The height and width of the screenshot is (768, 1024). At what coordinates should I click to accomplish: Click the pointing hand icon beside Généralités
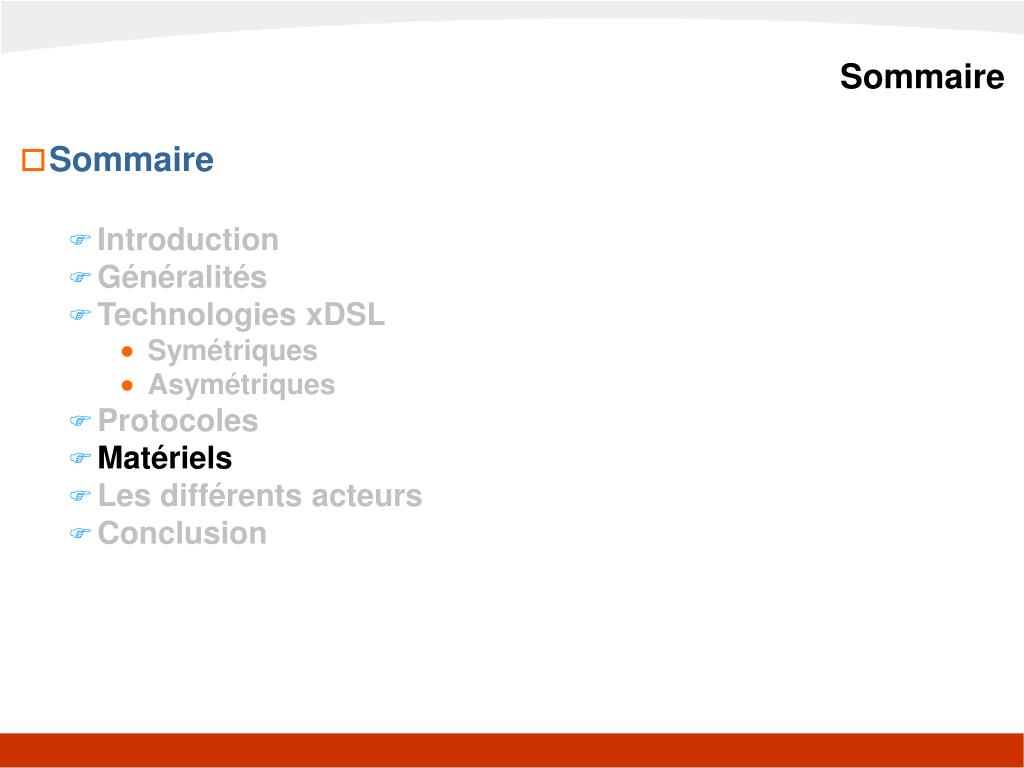click(80, 277)
